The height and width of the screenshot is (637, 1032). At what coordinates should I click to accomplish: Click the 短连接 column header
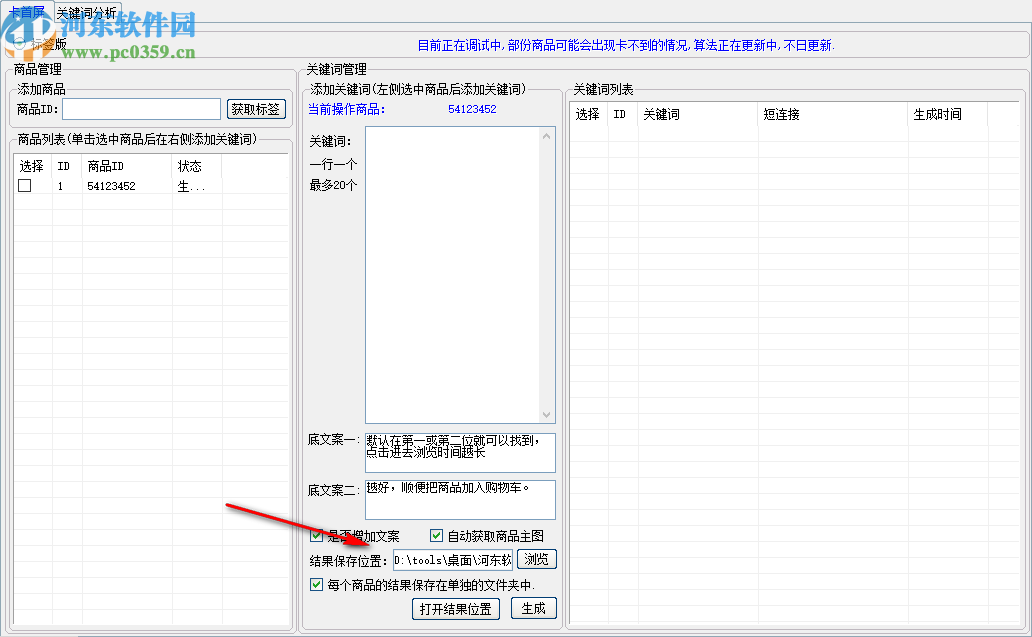click(x=833, y=115)
